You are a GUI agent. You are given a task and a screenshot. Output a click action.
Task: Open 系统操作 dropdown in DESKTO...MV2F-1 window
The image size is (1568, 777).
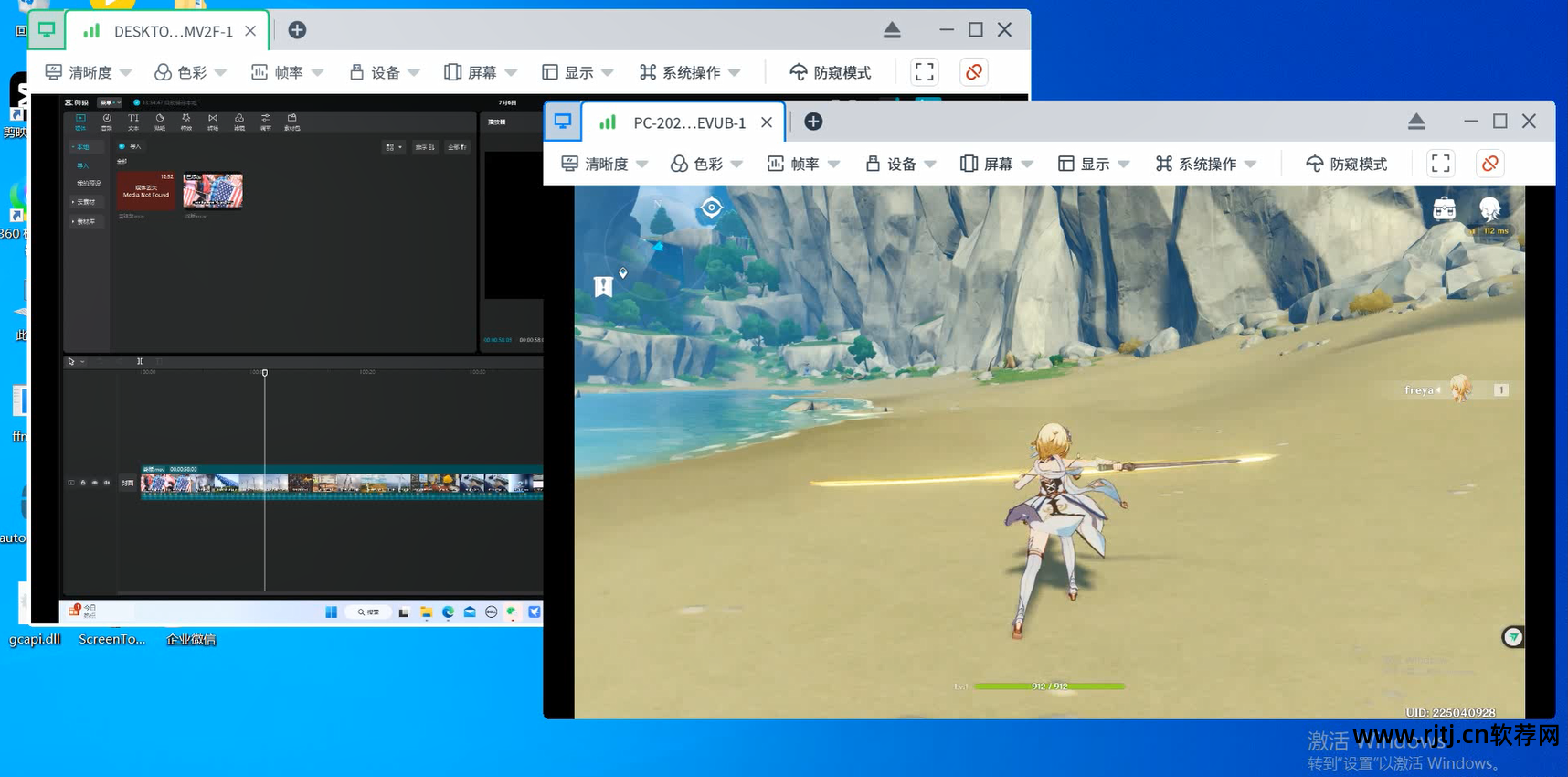(690, 72)
